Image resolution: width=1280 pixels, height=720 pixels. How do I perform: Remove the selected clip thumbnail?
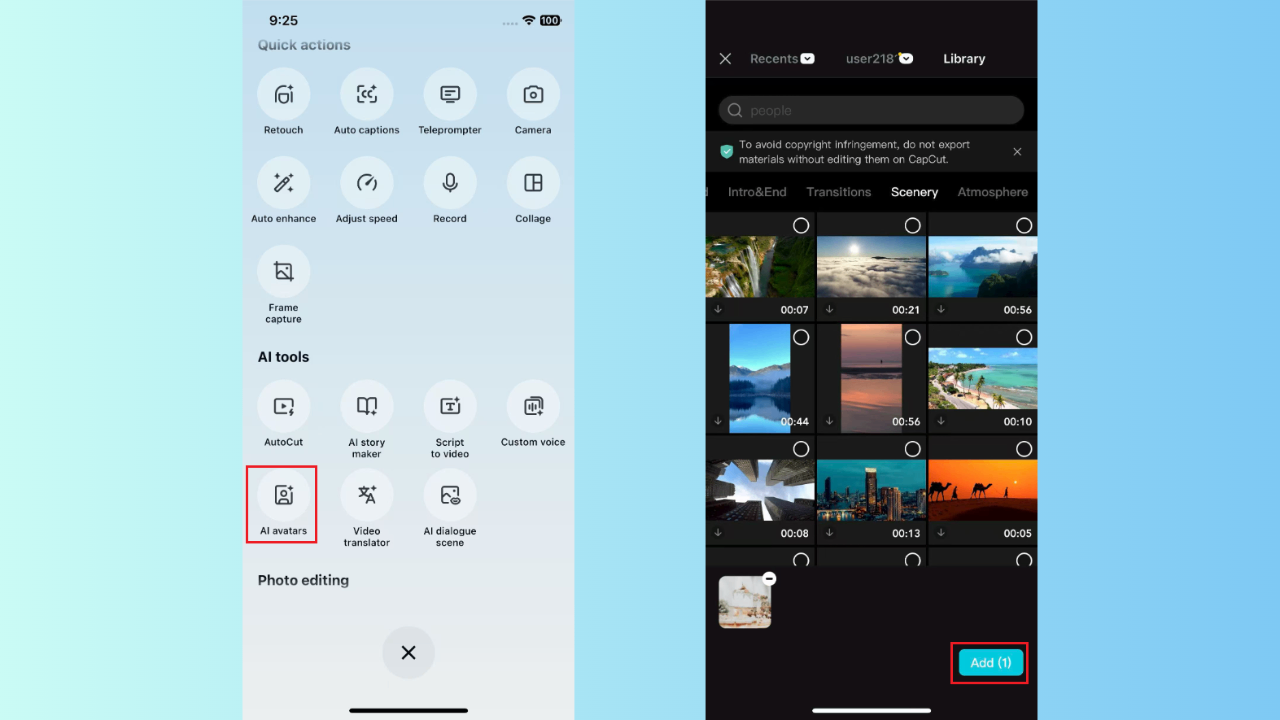tap(769, 578)
